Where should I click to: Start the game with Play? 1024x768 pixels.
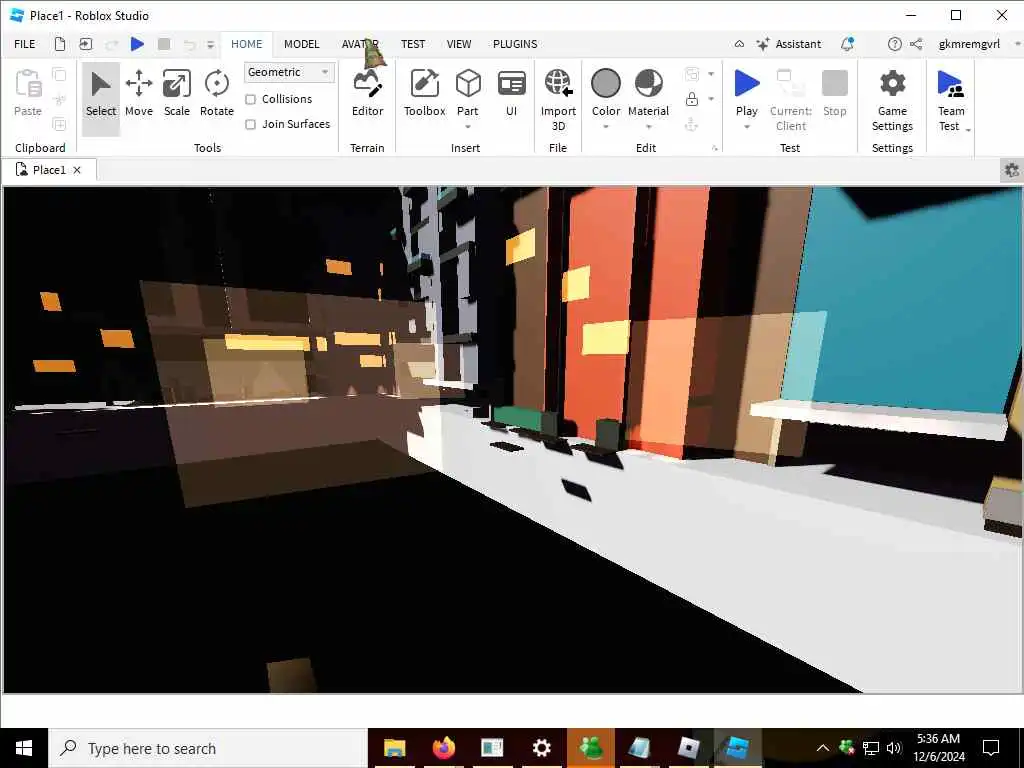(x=746, y=91)
